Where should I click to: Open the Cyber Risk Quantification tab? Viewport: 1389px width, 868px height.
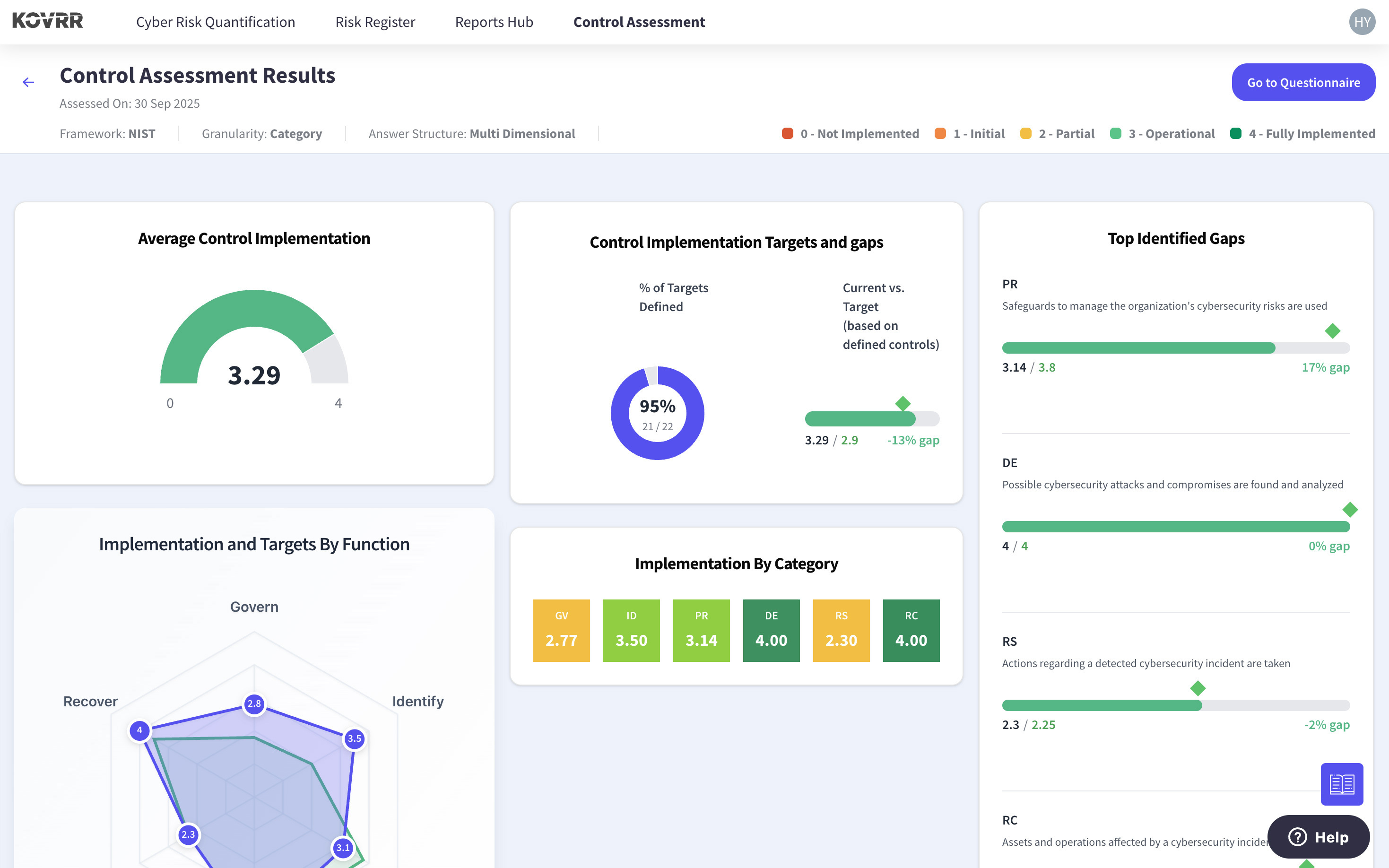click(215, 22)
